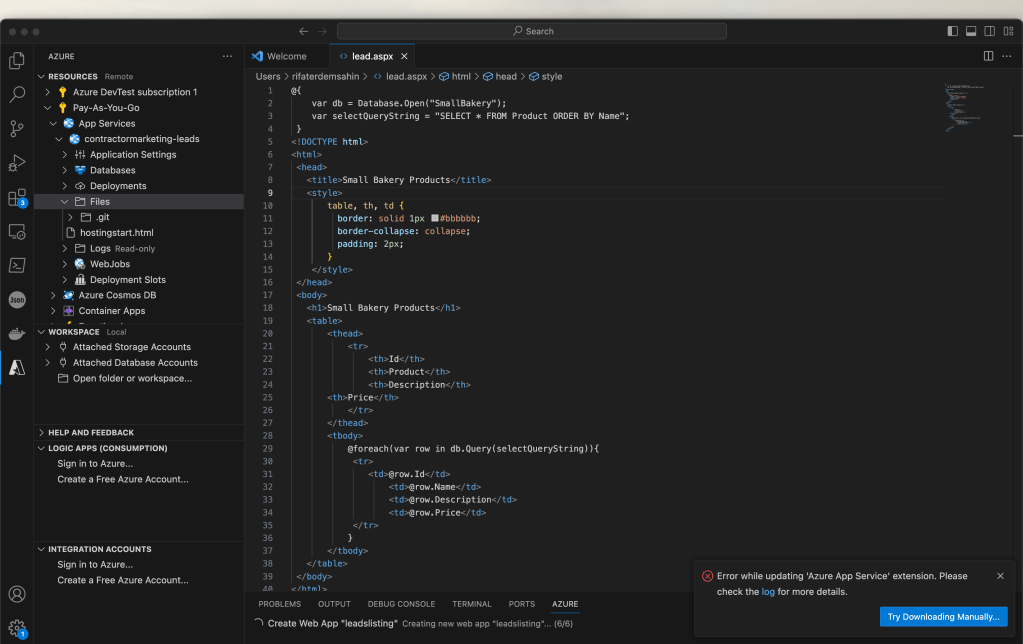This screenshot has width=1023, height=644.
Task: Expand Container Apps node
Action: click(x=53, y=311)
